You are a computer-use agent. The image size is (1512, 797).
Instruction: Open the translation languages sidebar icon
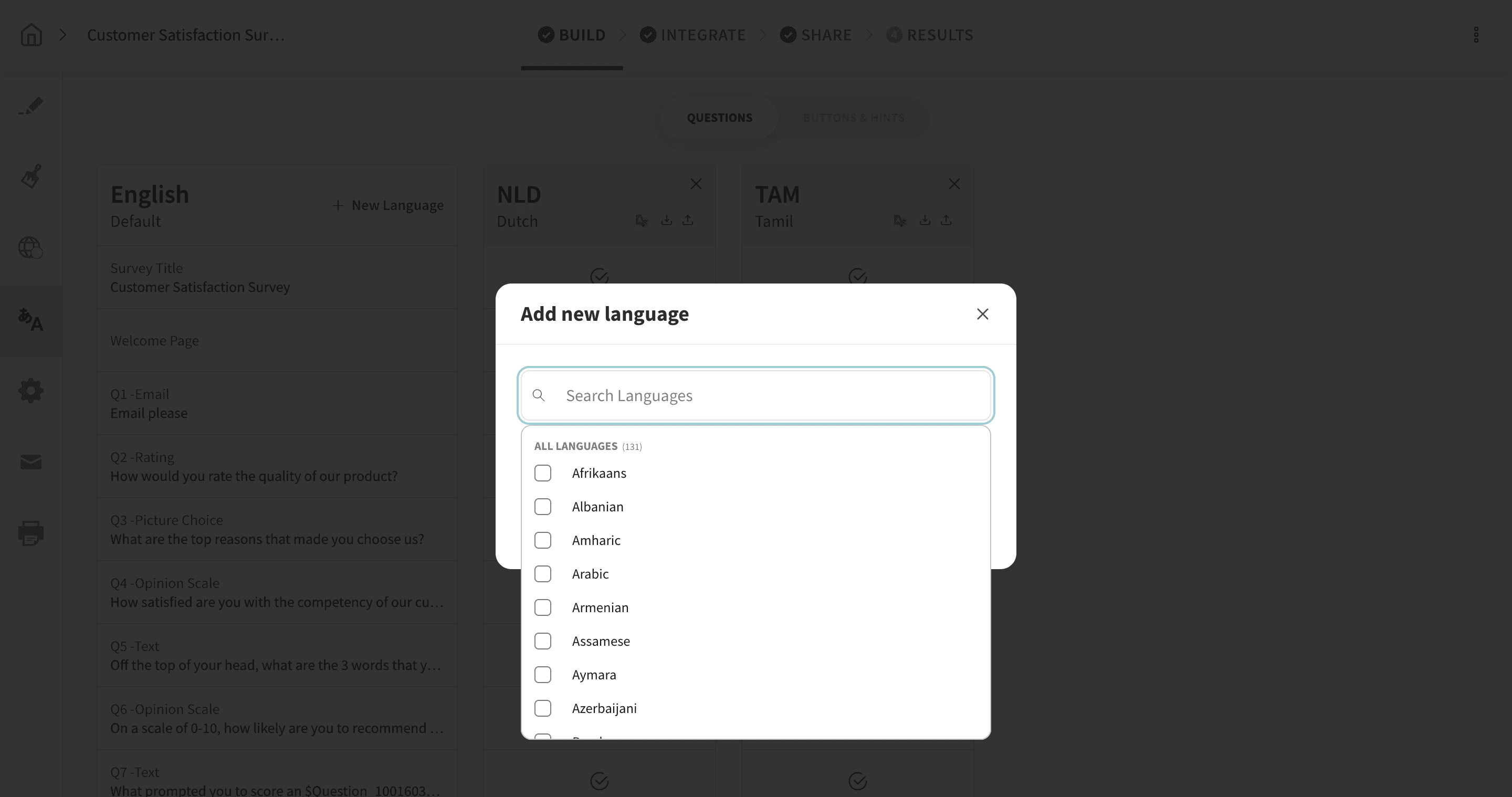(30, 320)
